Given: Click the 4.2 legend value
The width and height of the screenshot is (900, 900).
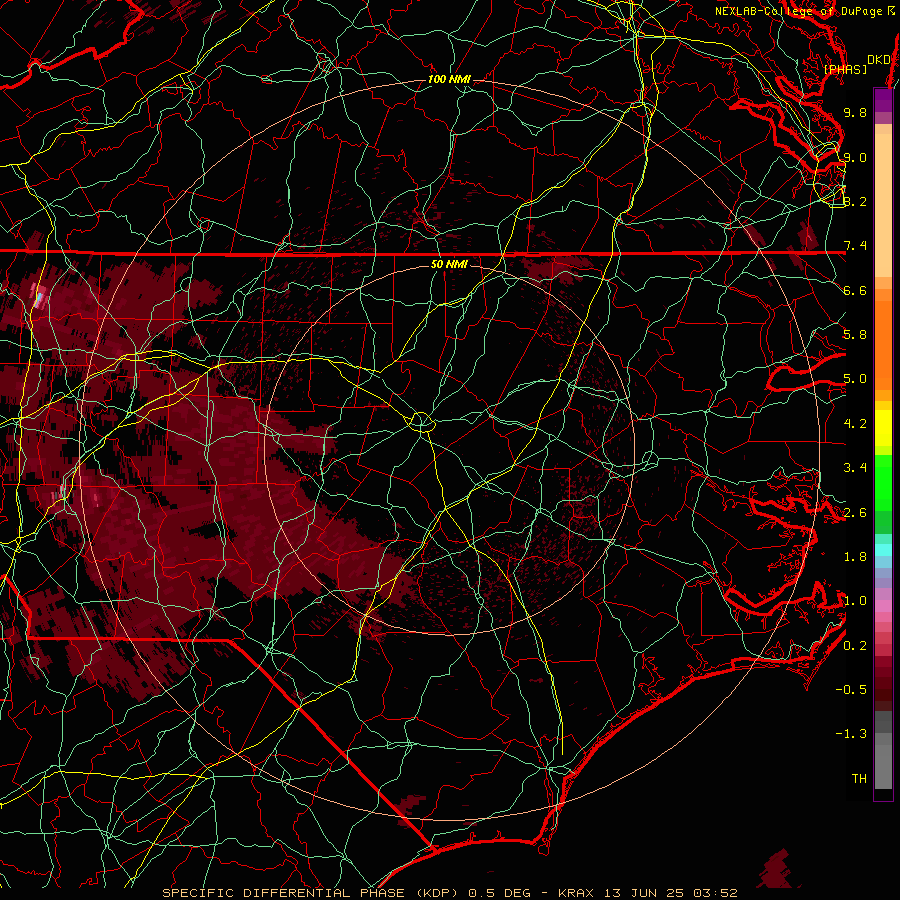Looking at the screenshot, I should 855,424.
